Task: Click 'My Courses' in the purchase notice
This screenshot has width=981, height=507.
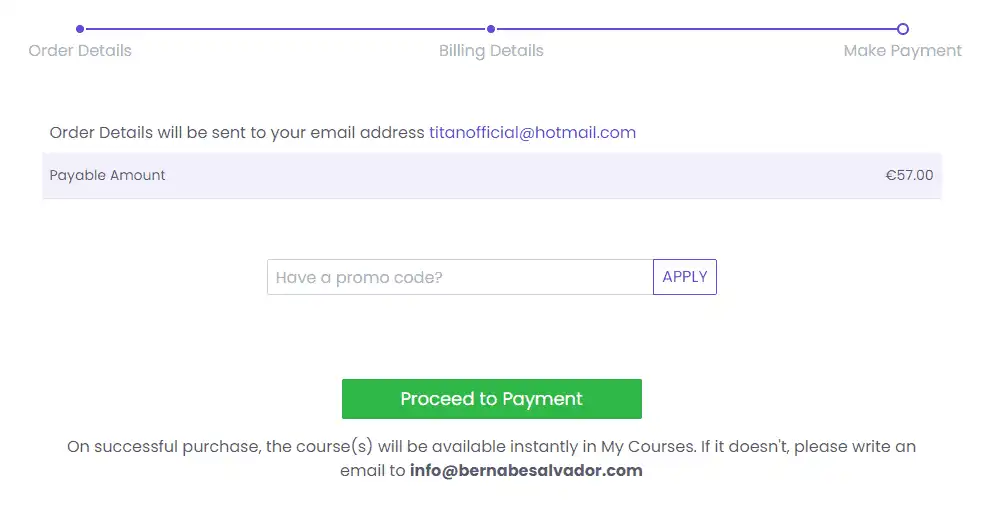Action: 646,446
